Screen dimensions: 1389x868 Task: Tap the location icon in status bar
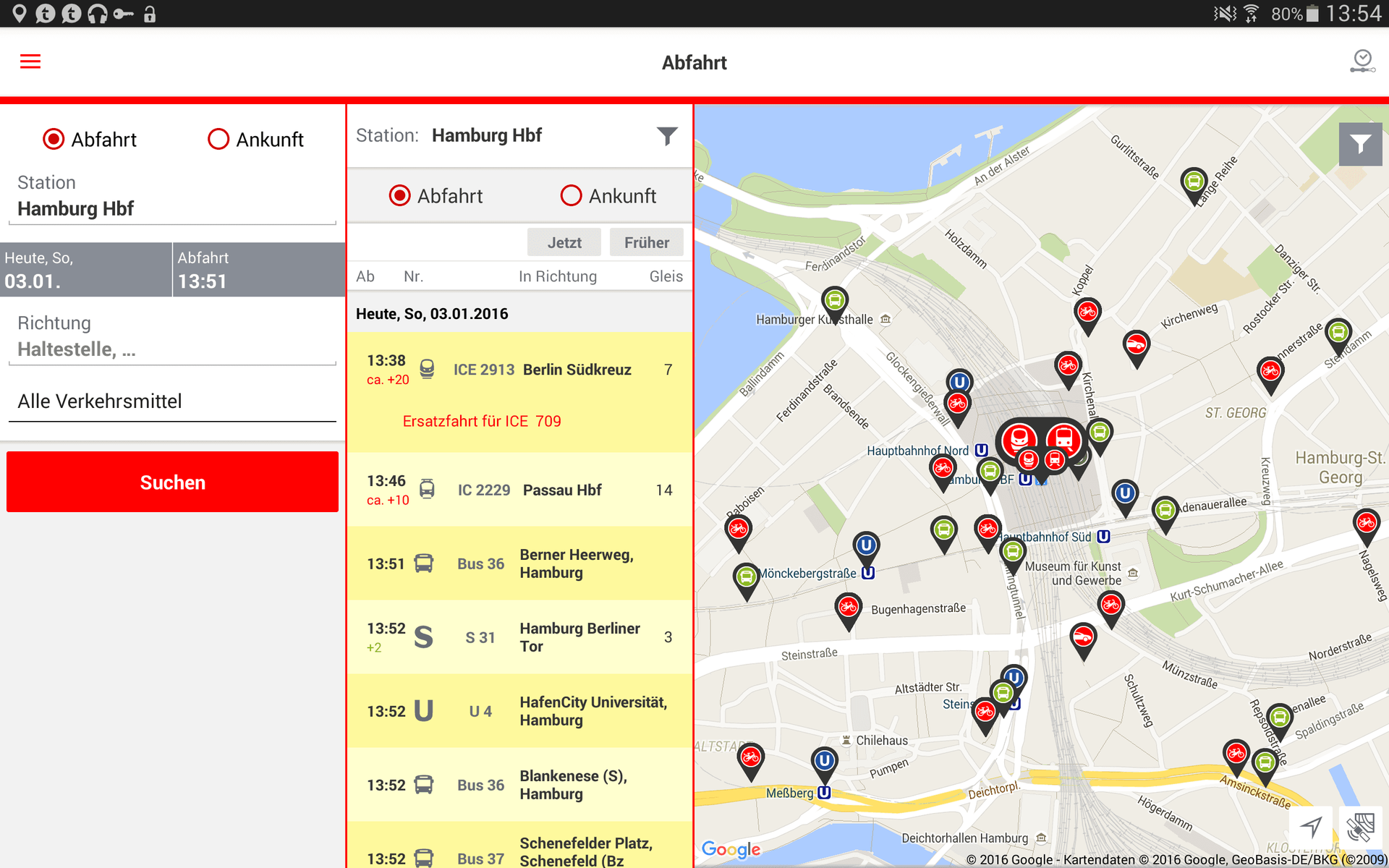click(20, 13)
